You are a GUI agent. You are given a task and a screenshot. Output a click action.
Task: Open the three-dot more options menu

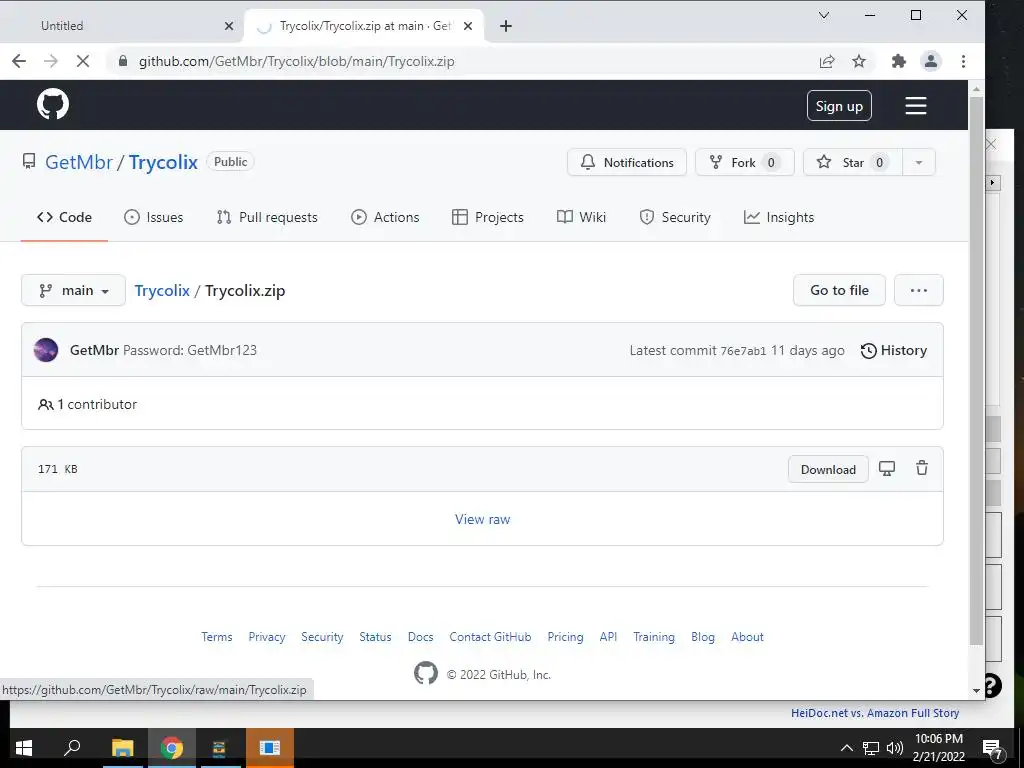point(918,290)
